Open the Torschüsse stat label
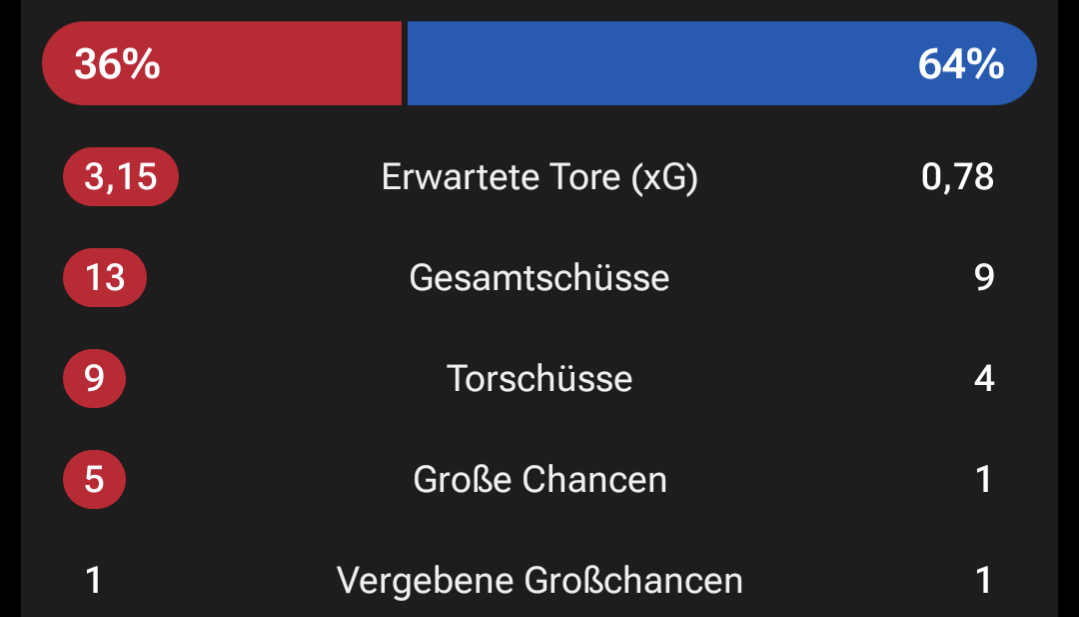The image size is (1079, 617). point(539,379)
